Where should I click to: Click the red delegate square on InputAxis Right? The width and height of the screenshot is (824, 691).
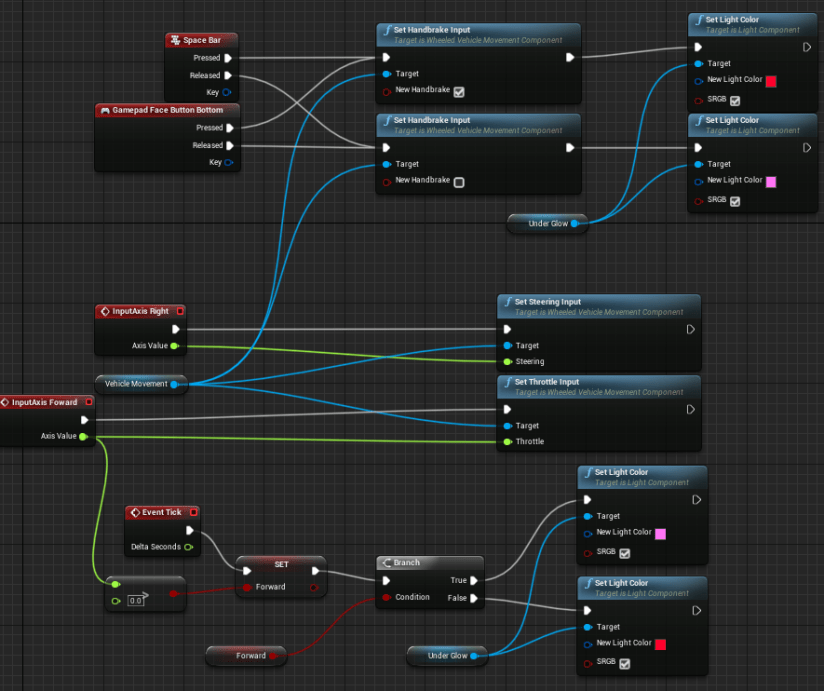point(179,311)
